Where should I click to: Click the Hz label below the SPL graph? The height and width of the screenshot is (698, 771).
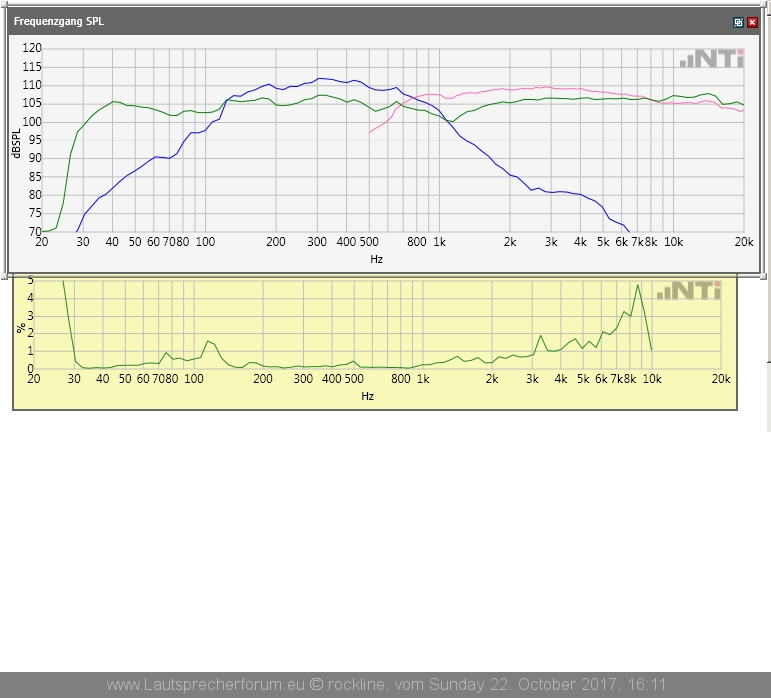click(x=376, y=259)
